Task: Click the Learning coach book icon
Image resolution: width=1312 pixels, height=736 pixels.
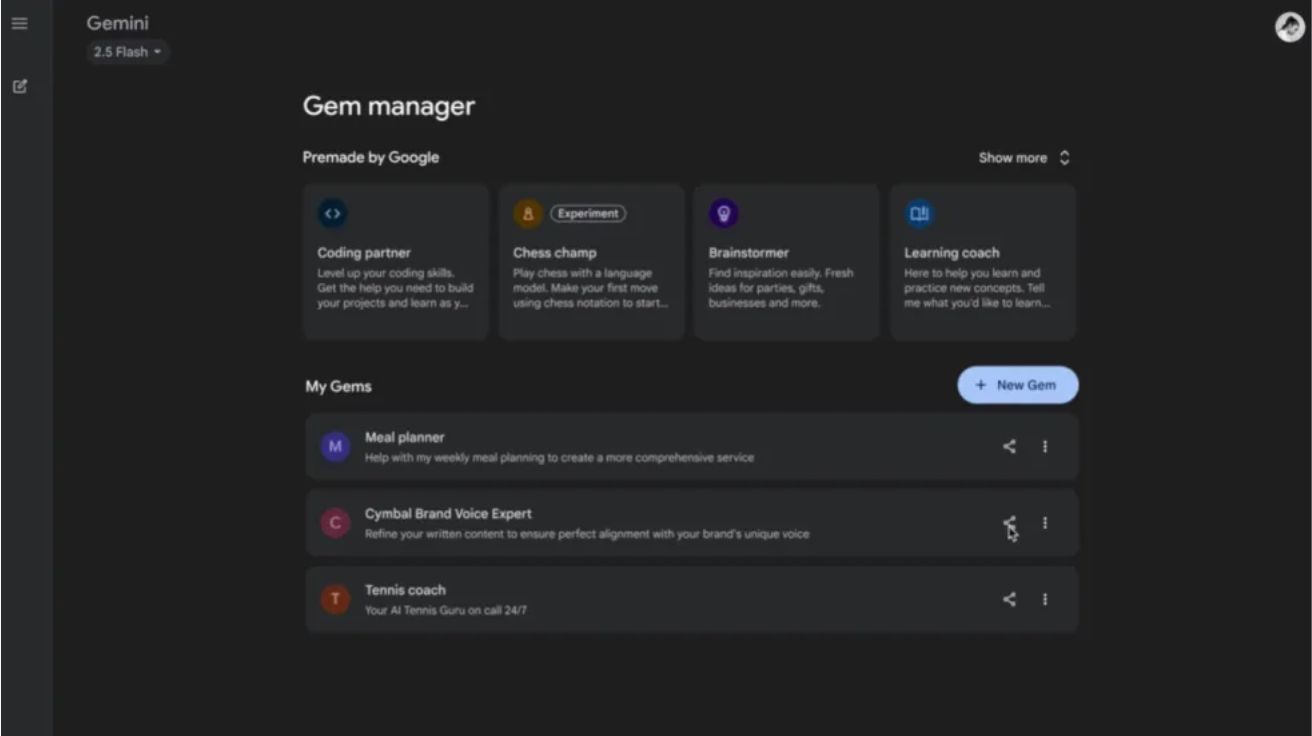Action: 919,213
